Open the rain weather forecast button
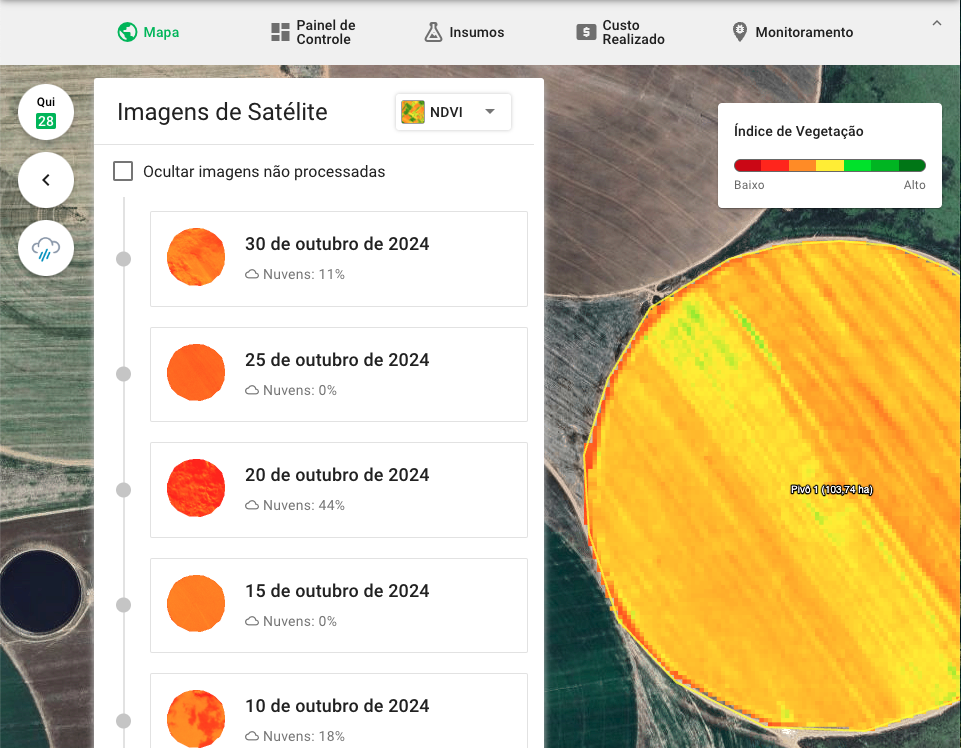Screen dimensions: 961x748 coord(46,248)
